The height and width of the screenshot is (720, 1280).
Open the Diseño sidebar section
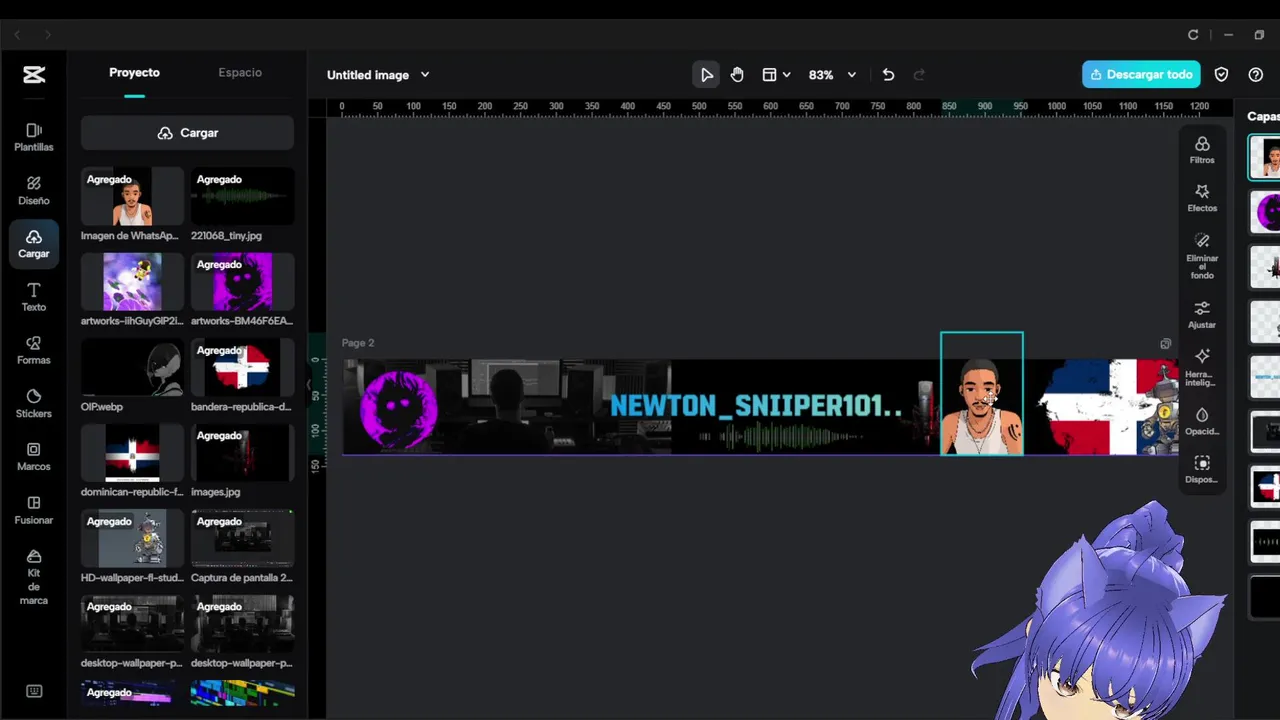[x=34, y=191]
